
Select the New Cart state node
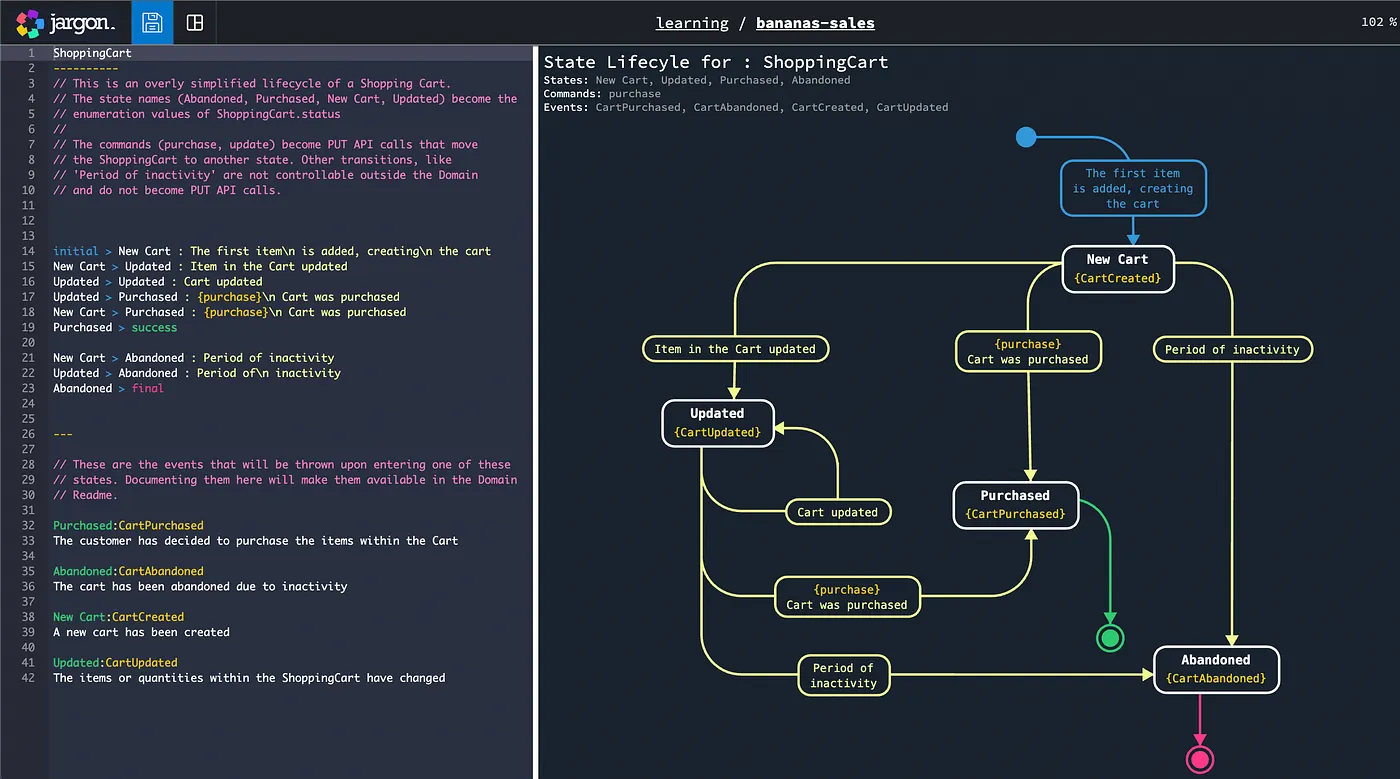[x=1117, y=268]
